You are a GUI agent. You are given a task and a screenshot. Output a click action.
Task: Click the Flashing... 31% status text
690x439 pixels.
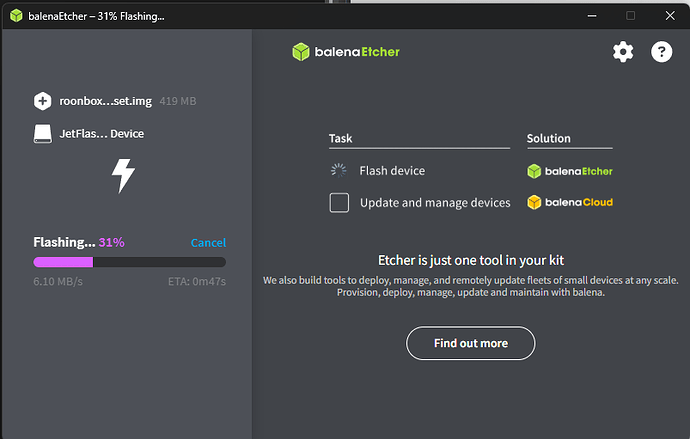tap(79, 242)
